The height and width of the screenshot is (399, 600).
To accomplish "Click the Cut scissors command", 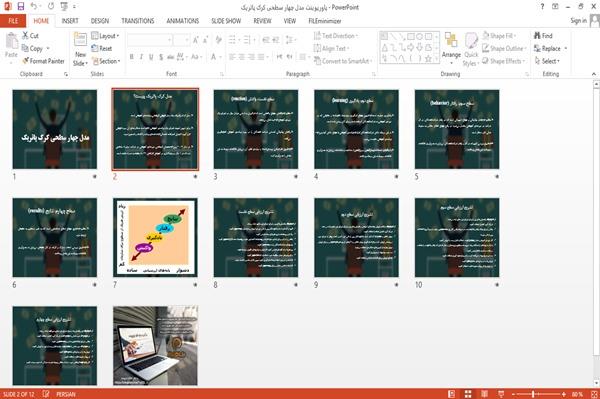I will pyautogui.click(x=30, y=36).
